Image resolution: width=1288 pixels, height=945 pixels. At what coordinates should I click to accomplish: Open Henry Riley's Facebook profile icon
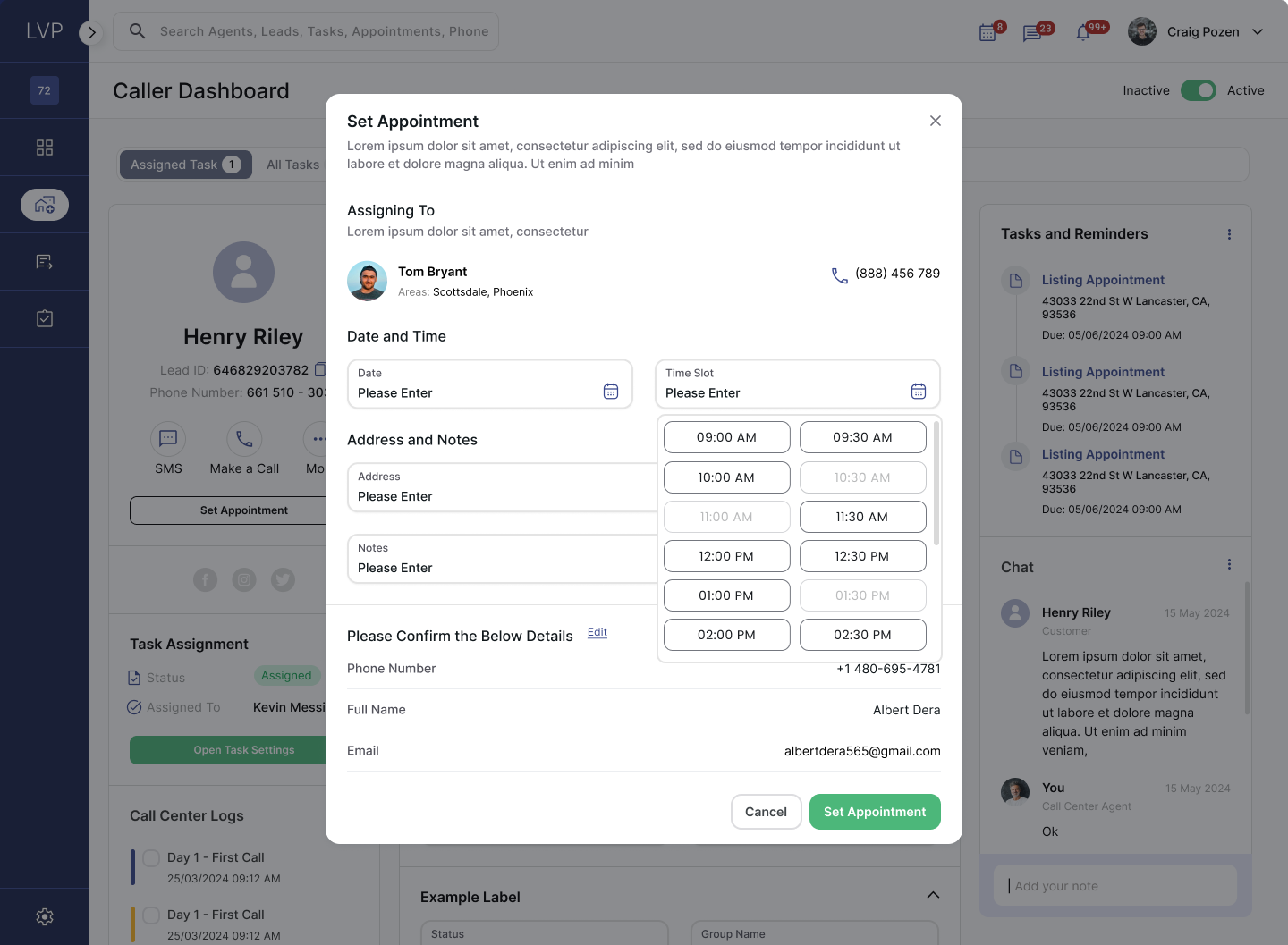[x=206, y=579]
